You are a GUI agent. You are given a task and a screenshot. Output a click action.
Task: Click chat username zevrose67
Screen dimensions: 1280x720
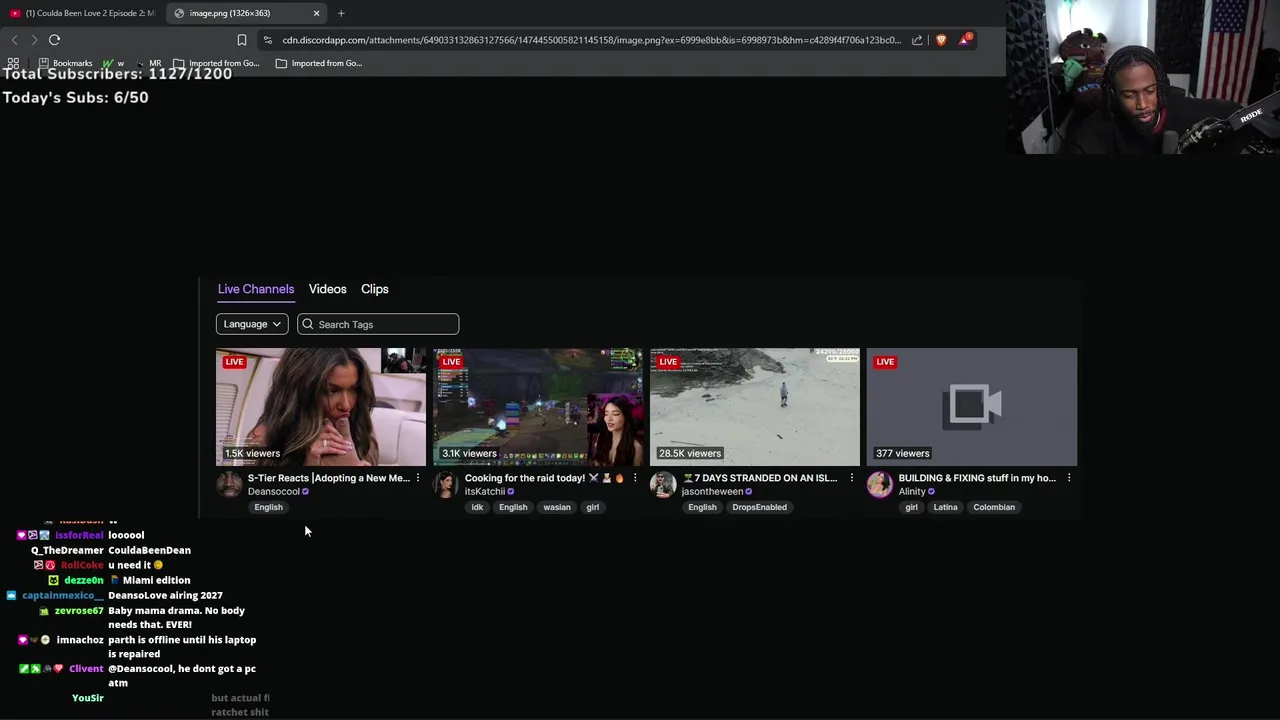point(79,610)
